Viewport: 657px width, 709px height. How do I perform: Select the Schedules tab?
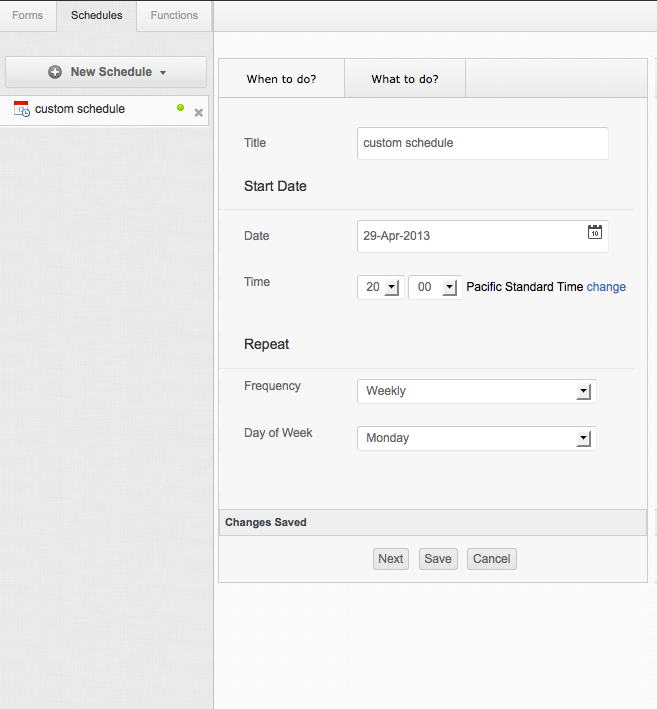[96, 15]
